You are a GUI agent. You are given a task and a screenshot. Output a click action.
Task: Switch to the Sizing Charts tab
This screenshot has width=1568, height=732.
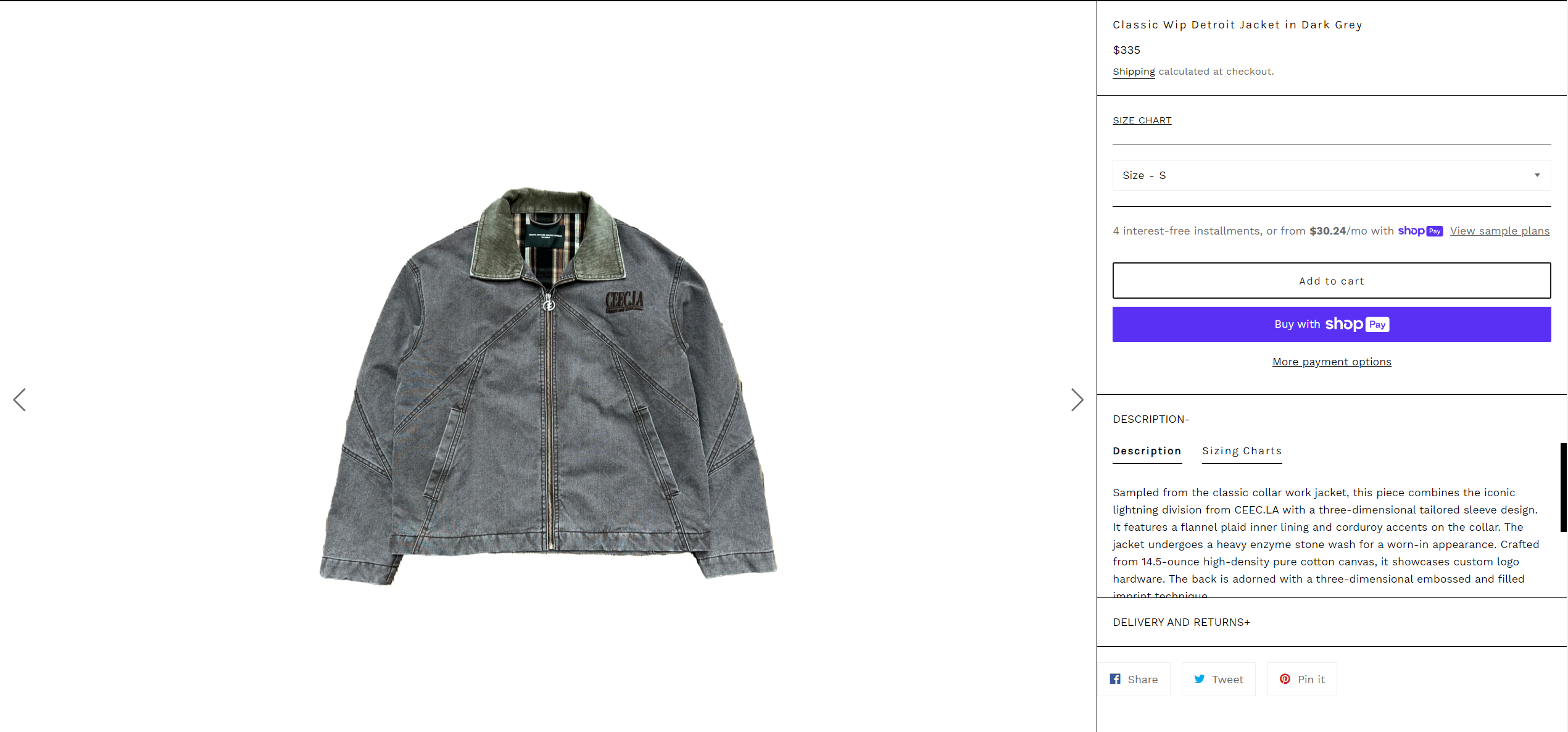click(x=1242, y=451)
